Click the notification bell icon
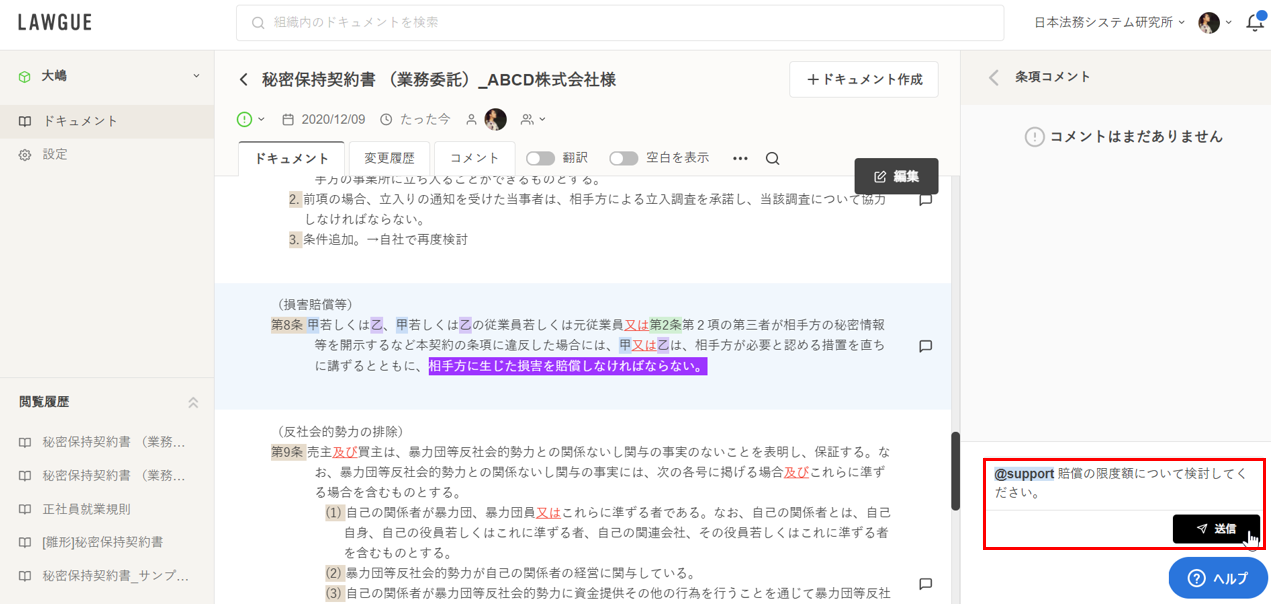The height and width of the screenshot is (608, 1271). [1254, 23]
